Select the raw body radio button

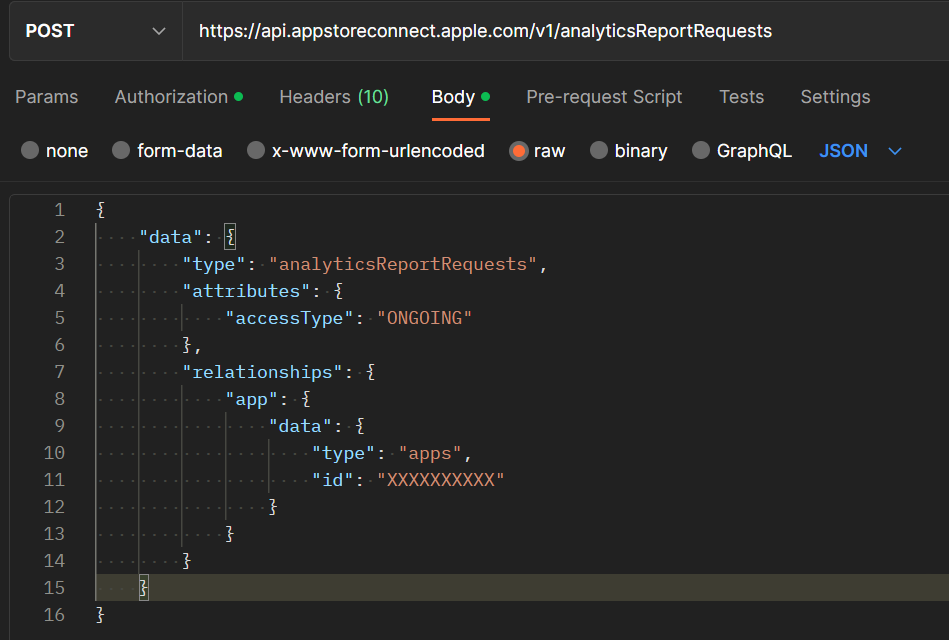point(518,151)
